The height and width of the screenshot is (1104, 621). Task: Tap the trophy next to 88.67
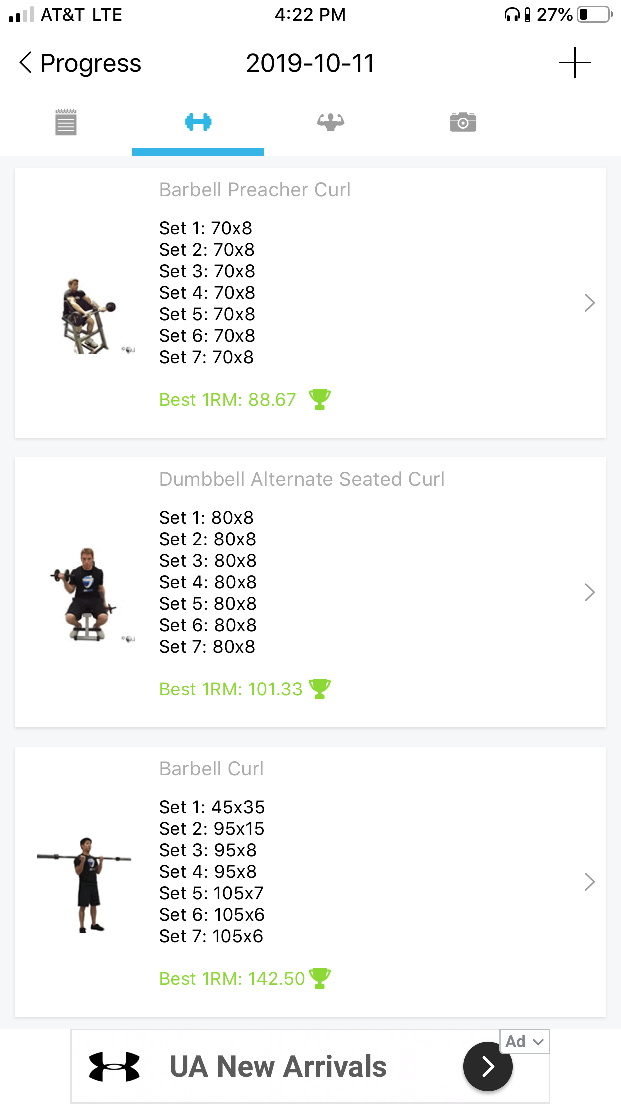tap(320, 400)
